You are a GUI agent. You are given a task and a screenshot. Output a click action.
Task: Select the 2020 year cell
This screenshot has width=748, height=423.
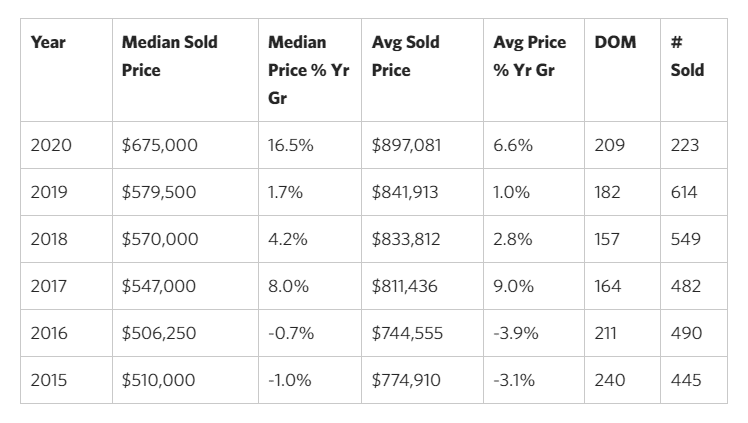pyautogui.click(x=50, y=145)
